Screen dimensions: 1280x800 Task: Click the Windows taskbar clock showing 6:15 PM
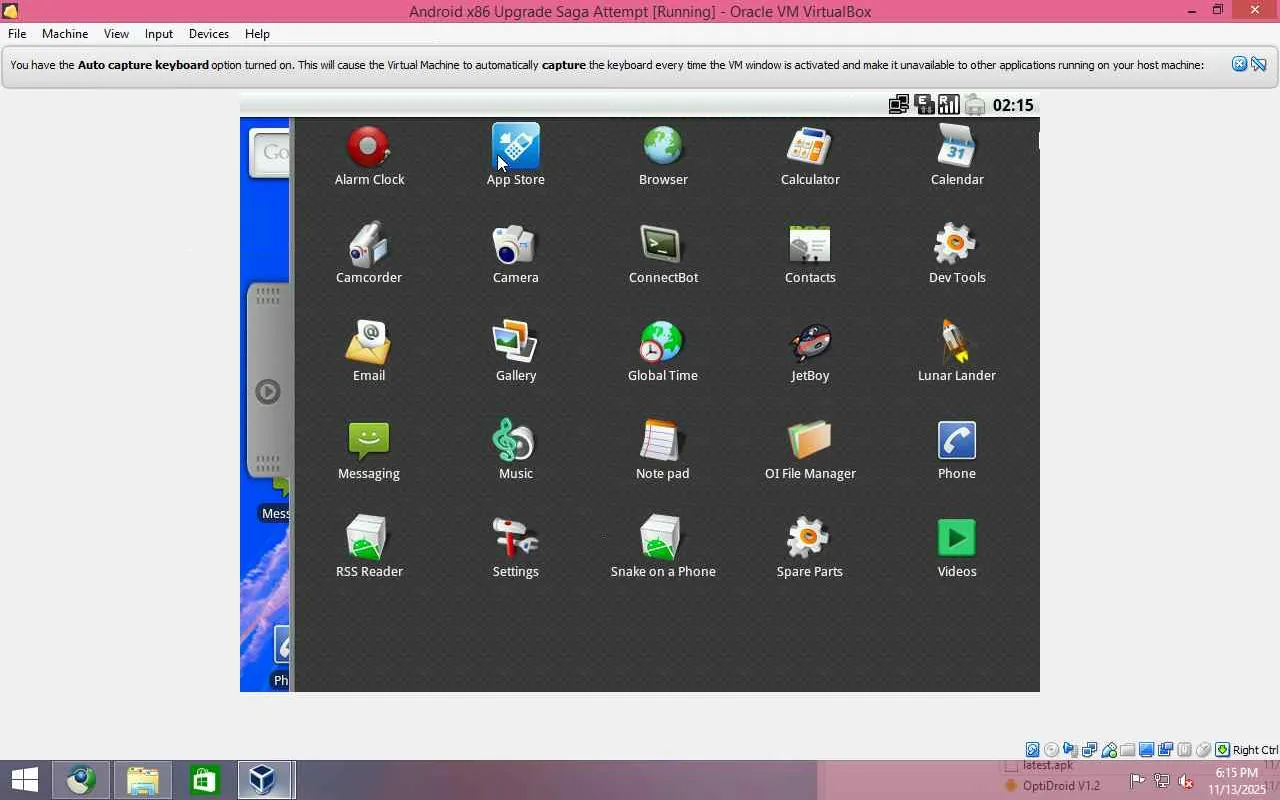coord(1237,781)
